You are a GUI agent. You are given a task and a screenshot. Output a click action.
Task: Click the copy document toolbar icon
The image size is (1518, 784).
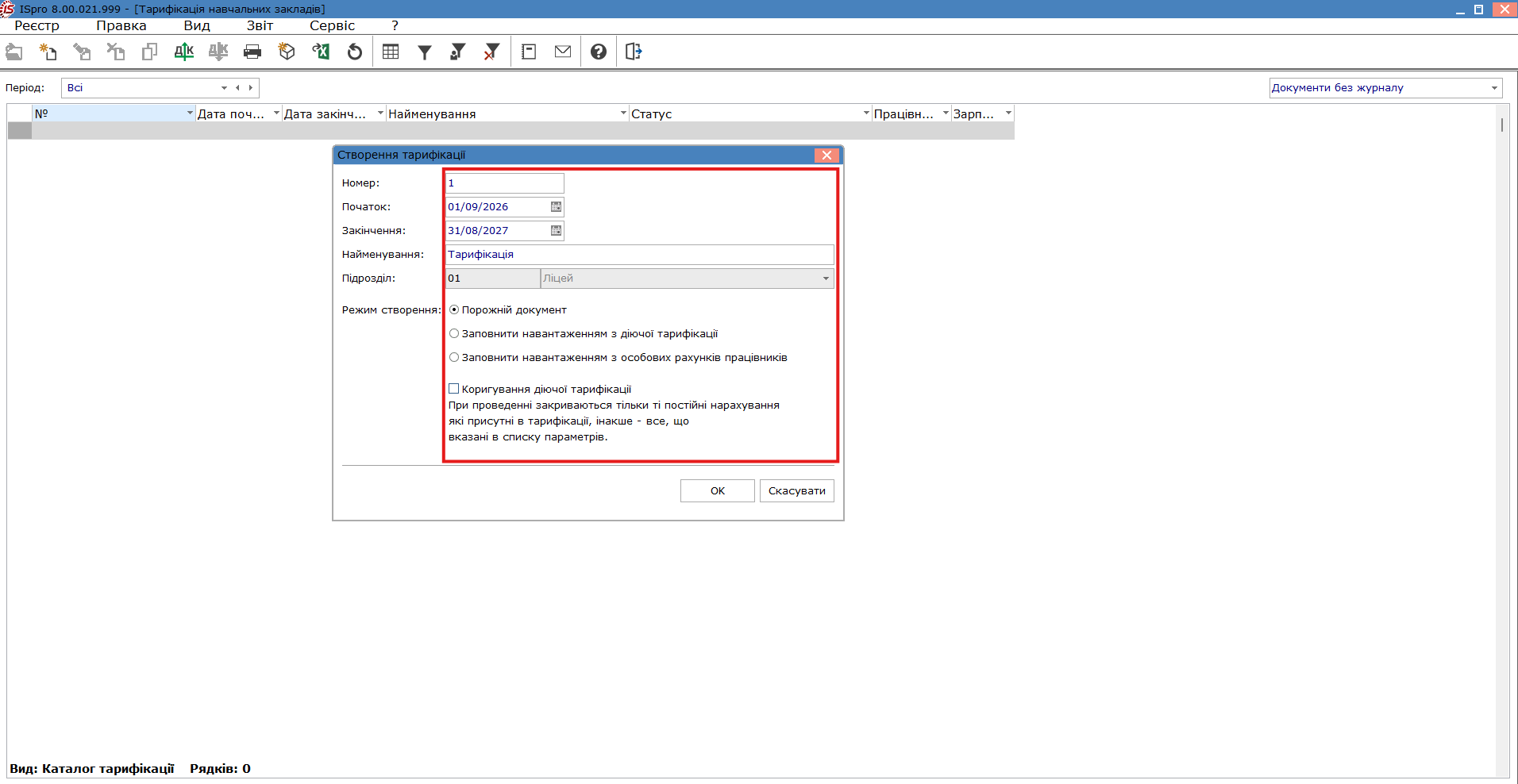(x=150, y=52)
